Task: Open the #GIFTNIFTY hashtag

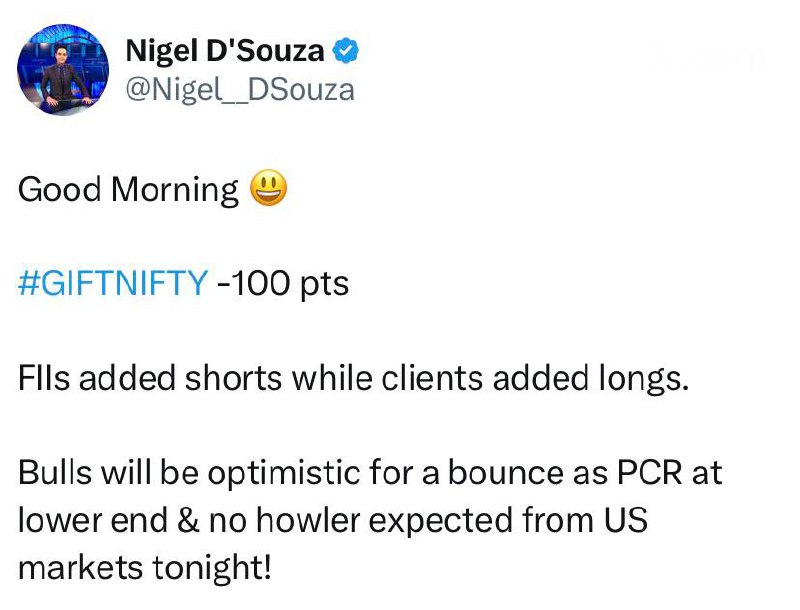Action: pos(112,284)
